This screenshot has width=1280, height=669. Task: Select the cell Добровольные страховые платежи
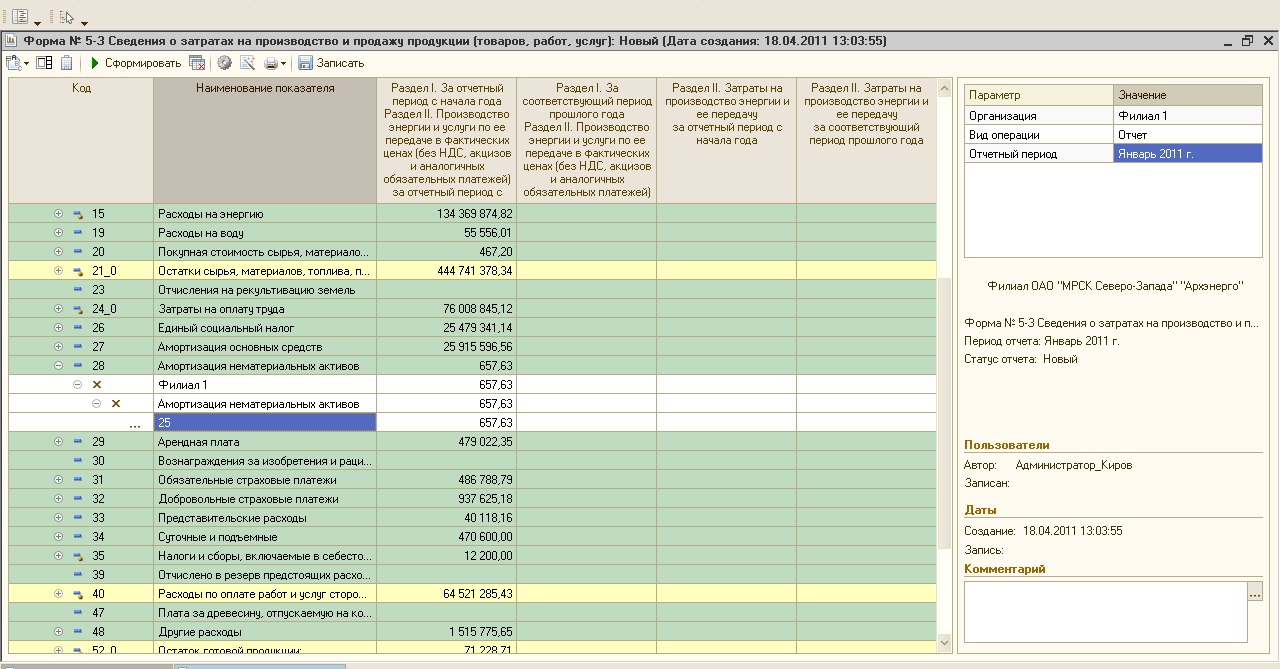pos(265,499)
